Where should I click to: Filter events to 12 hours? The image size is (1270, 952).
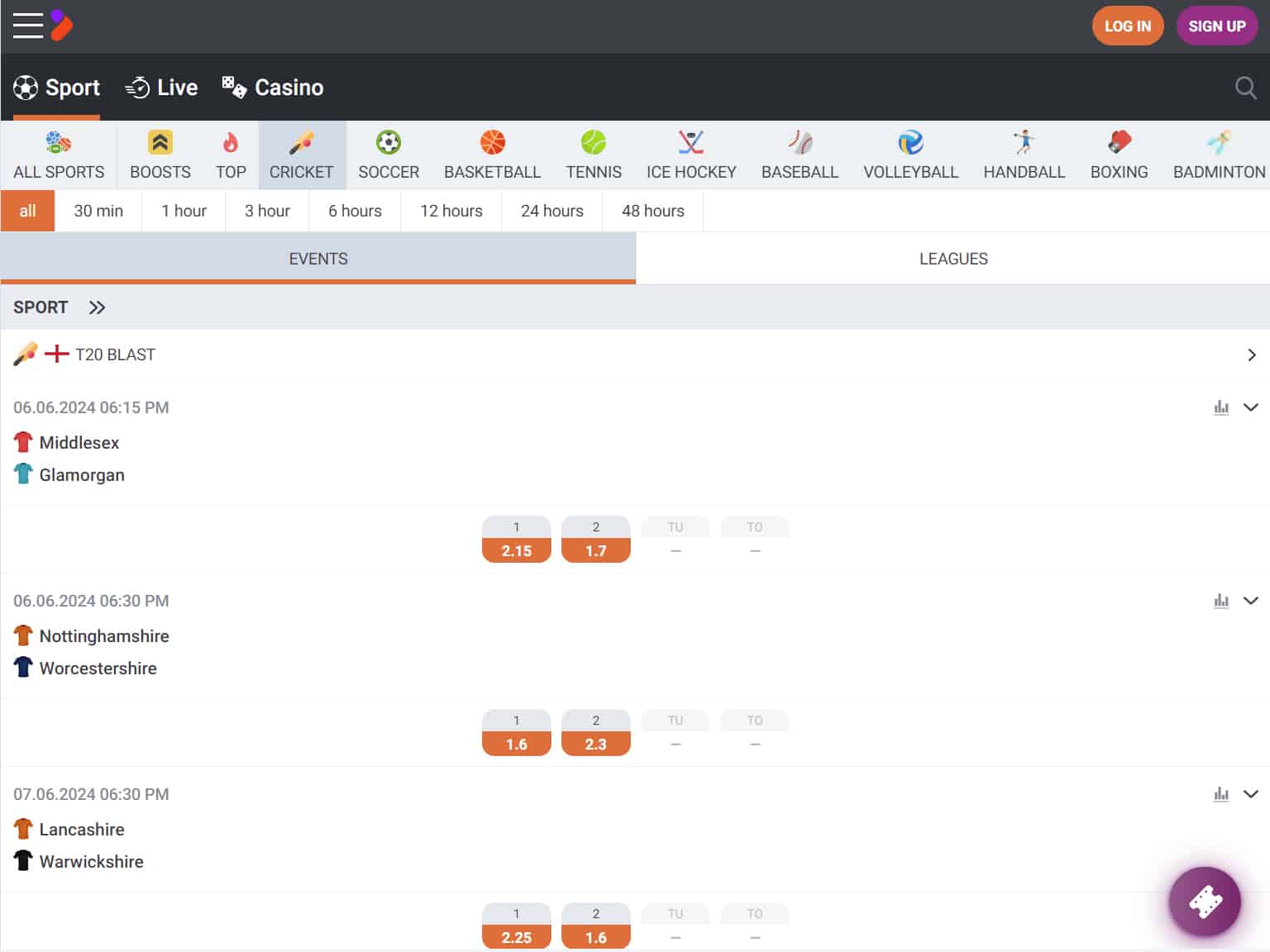[x=451, y=211]
